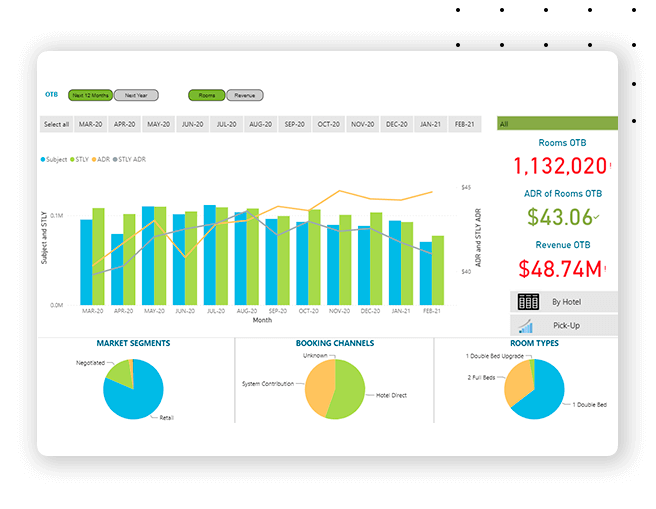Click BOOKING CHANNELS title

(335, 343)
